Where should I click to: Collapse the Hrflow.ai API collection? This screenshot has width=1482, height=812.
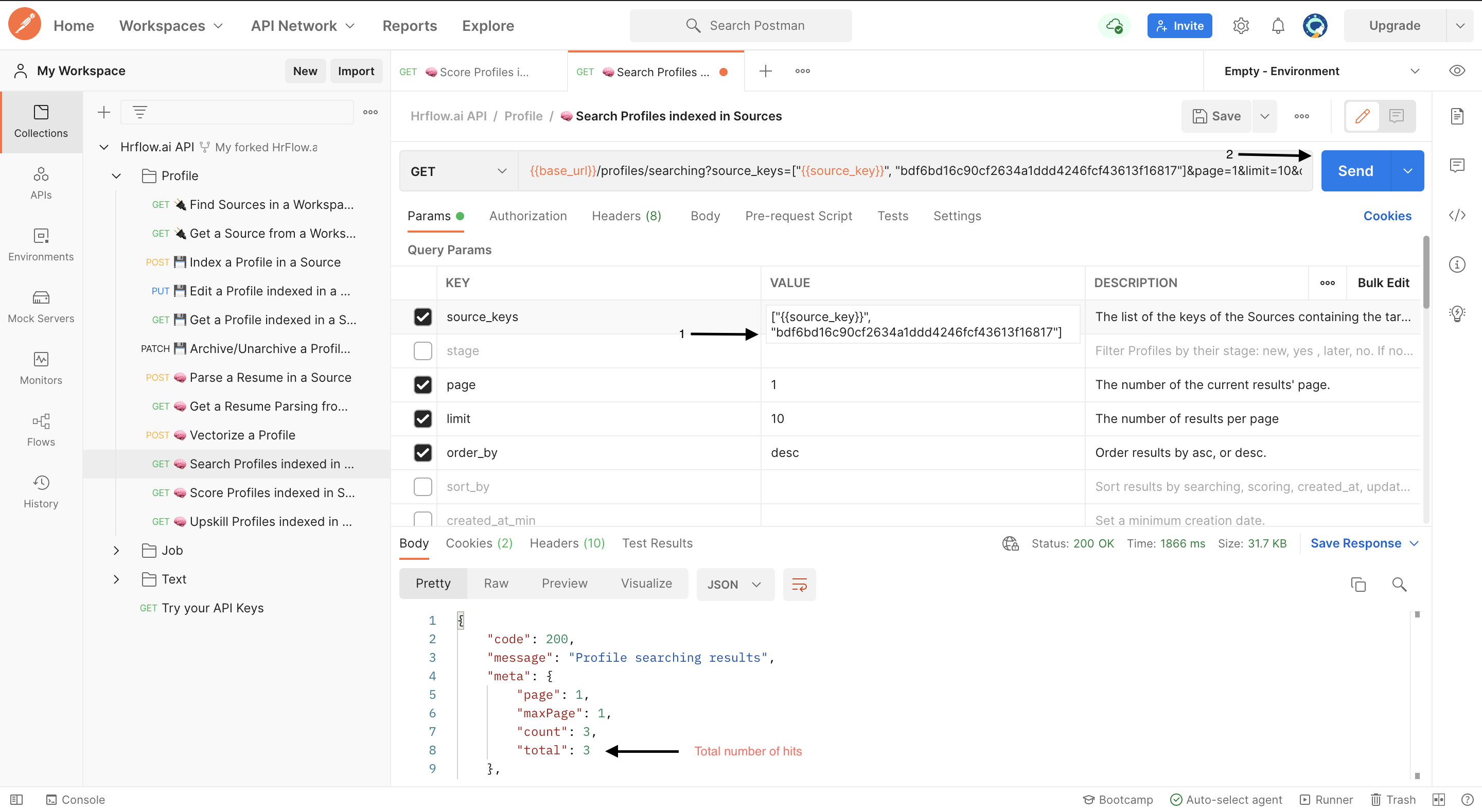point(103,147)
